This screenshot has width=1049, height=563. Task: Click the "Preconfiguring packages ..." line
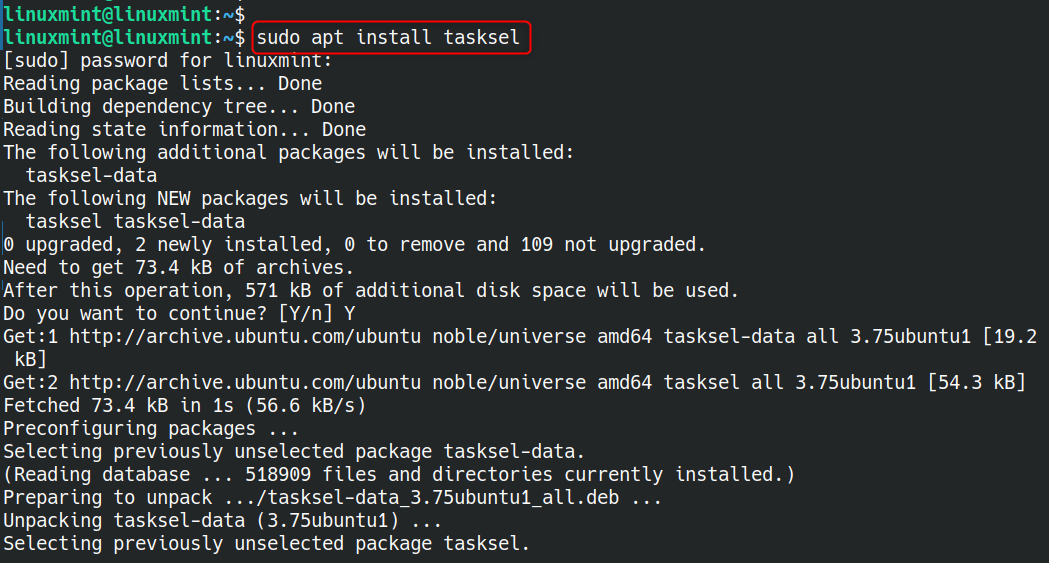145,429
